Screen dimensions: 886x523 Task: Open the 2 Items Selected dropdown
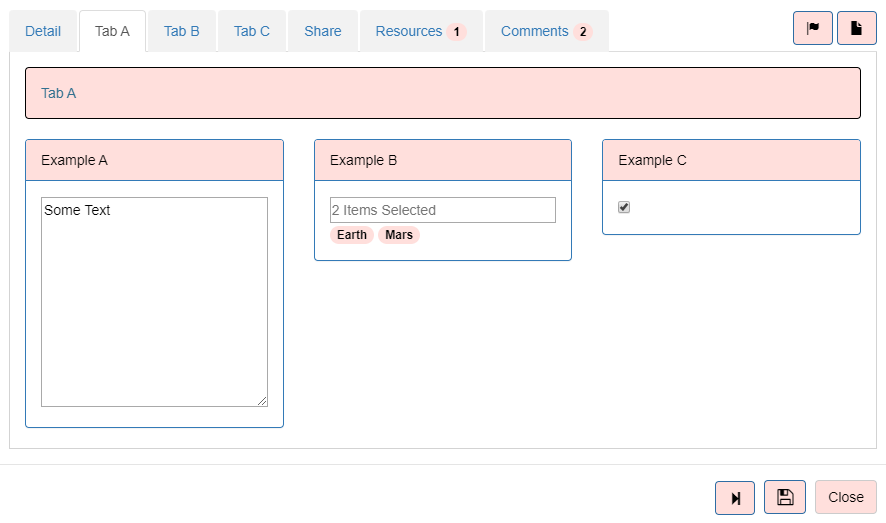442,210
